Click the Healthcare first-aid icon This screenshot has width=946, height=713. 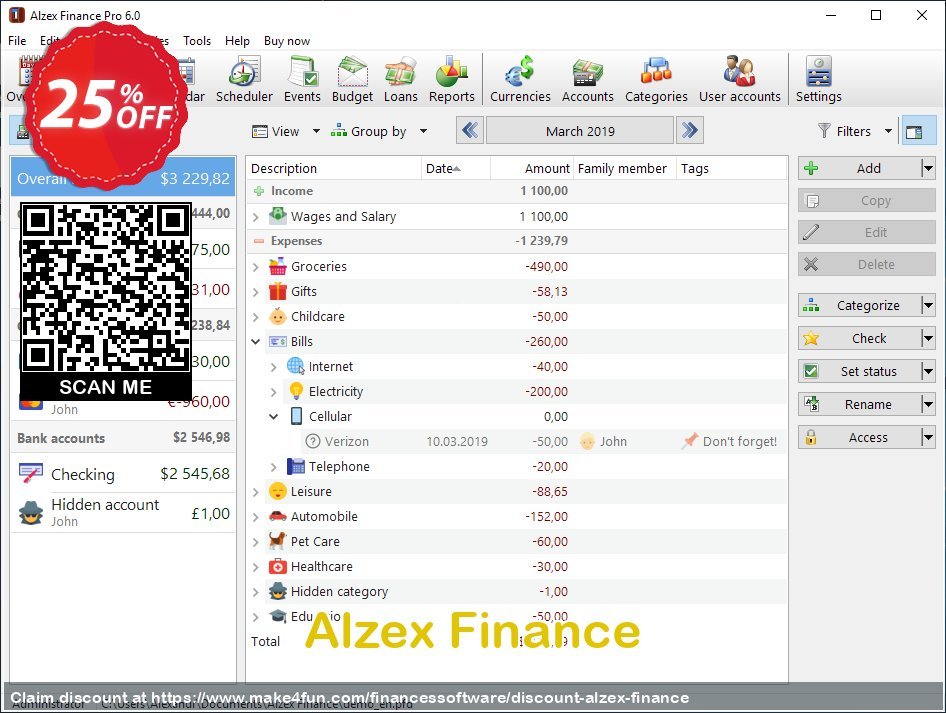tap(278, 566)
